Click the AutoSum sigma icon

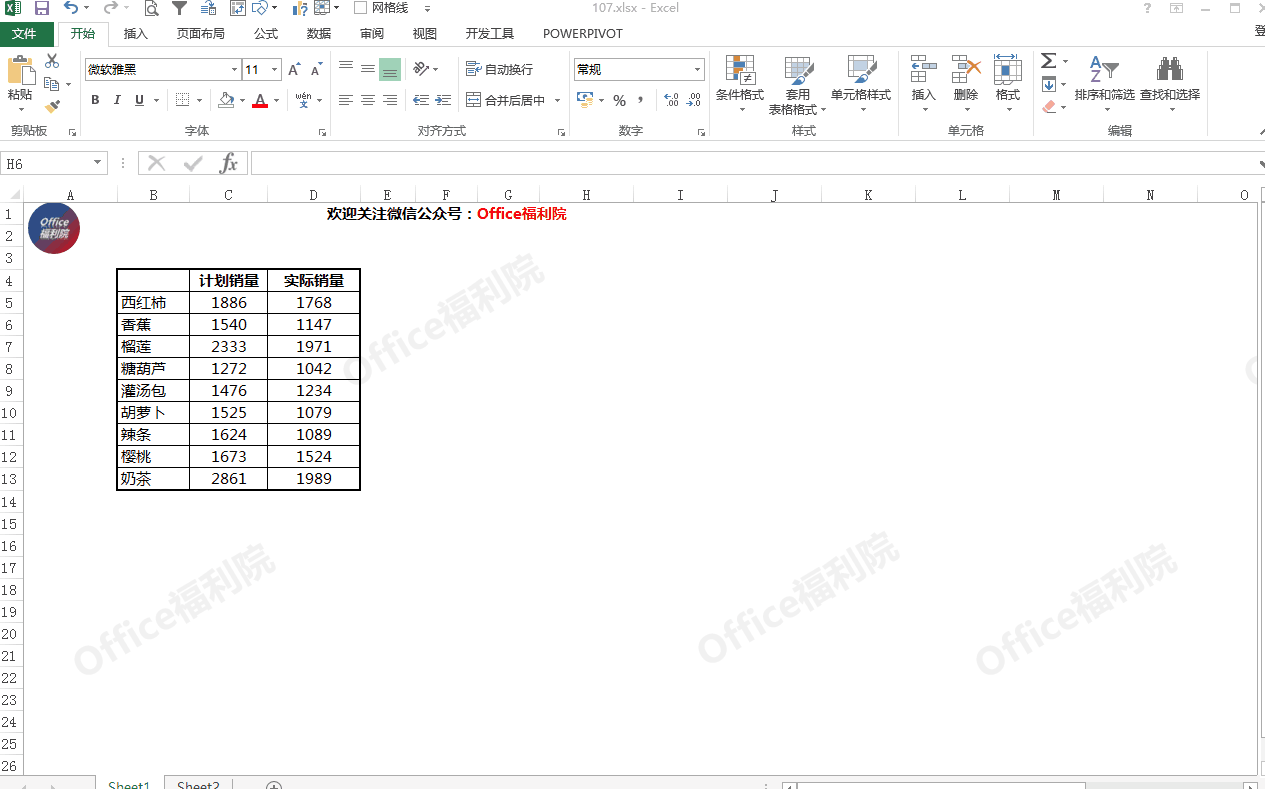[1048, 62]
